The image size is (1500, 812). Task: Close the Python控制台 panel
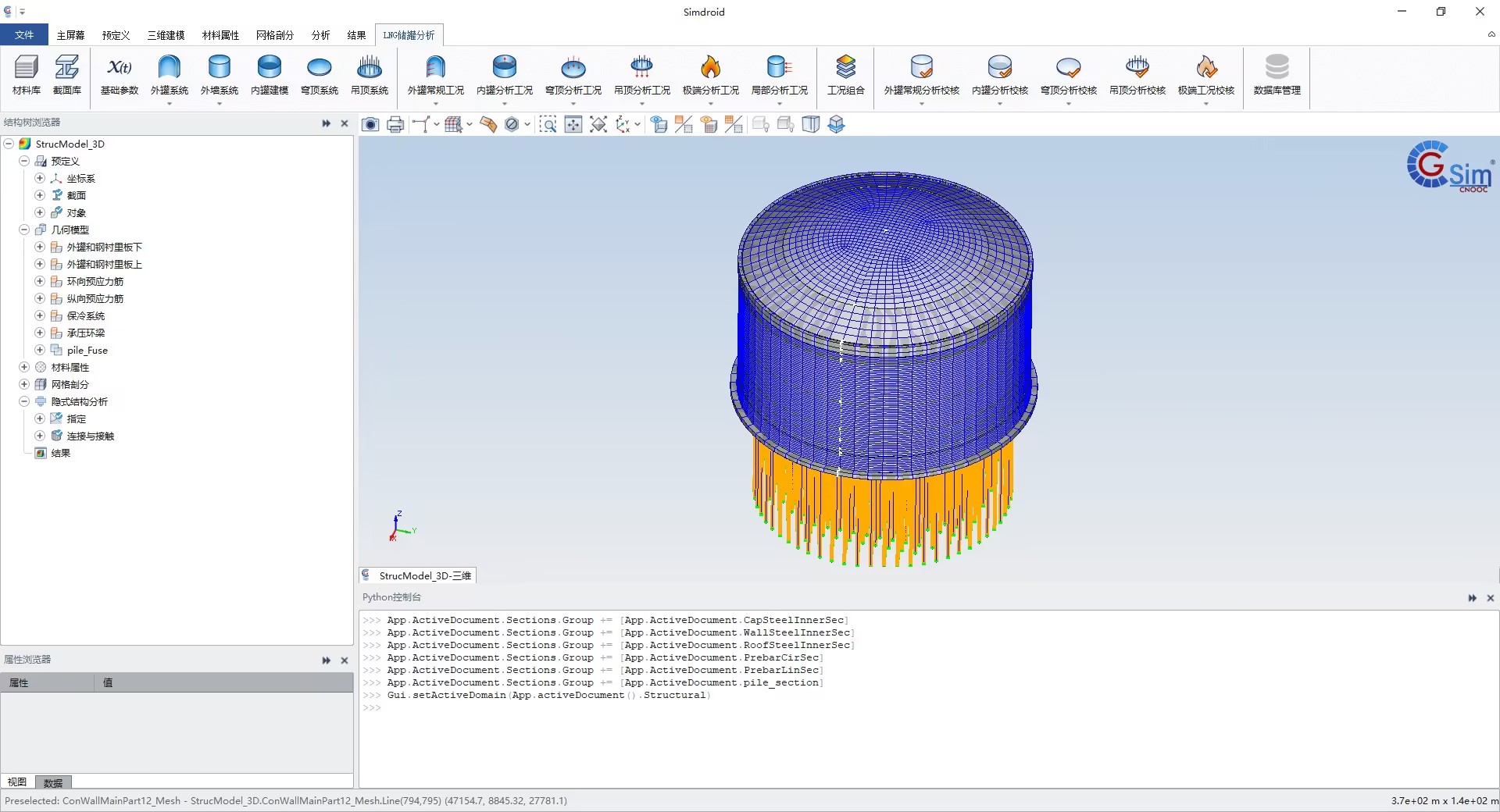tap(1490, 598)
